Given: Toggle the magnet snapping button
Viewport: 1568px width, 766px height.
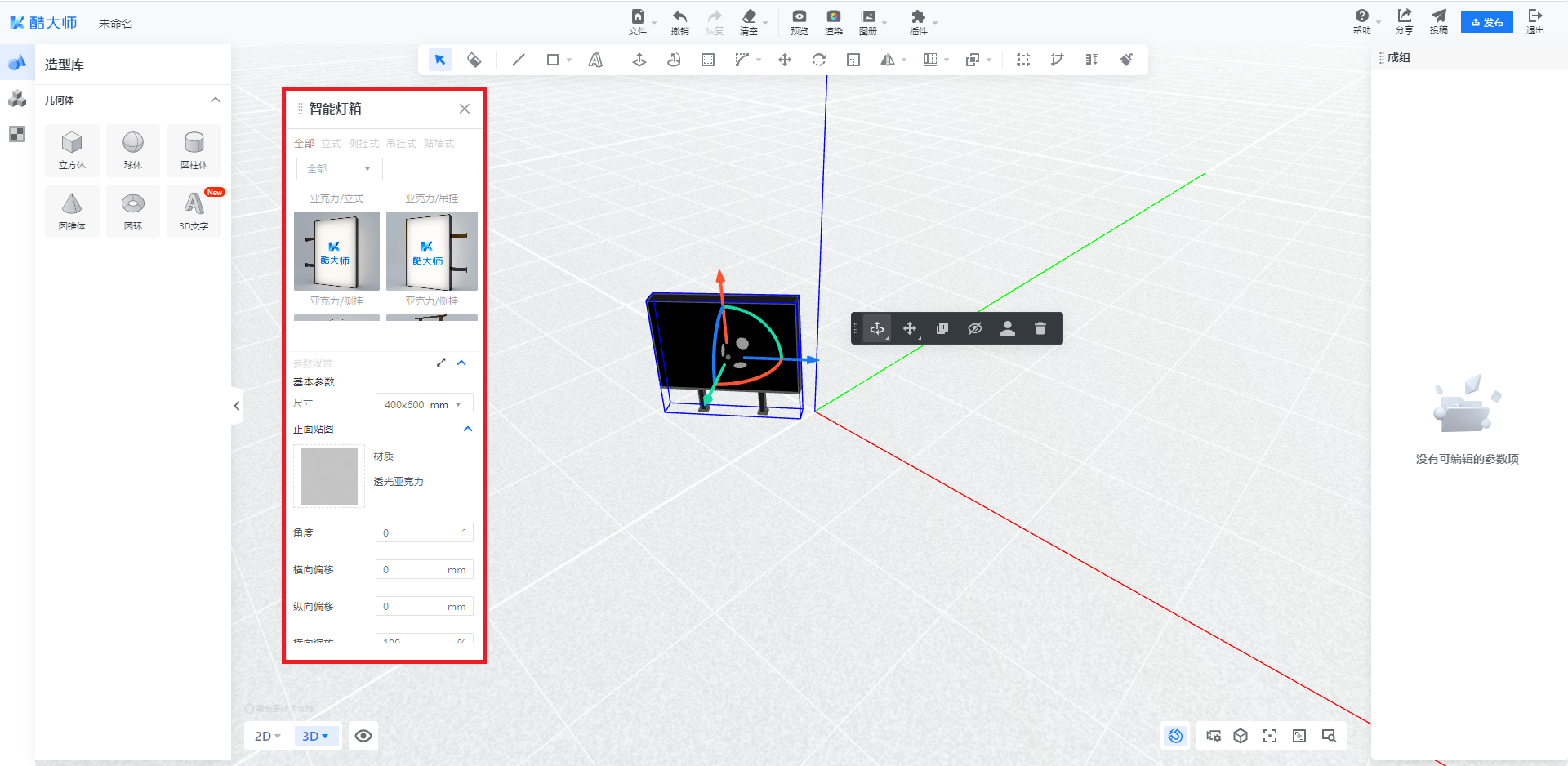Looking at the screenshot, I should [x=1175, y=736].
